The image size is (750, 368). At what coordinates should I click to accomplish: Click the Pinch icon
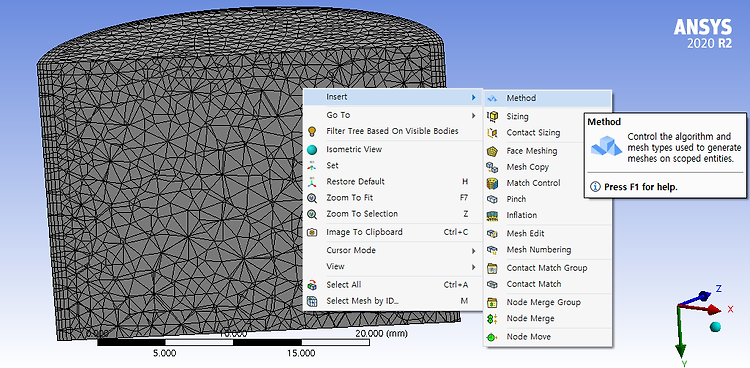pyautogui.click(x=492, y=199)
